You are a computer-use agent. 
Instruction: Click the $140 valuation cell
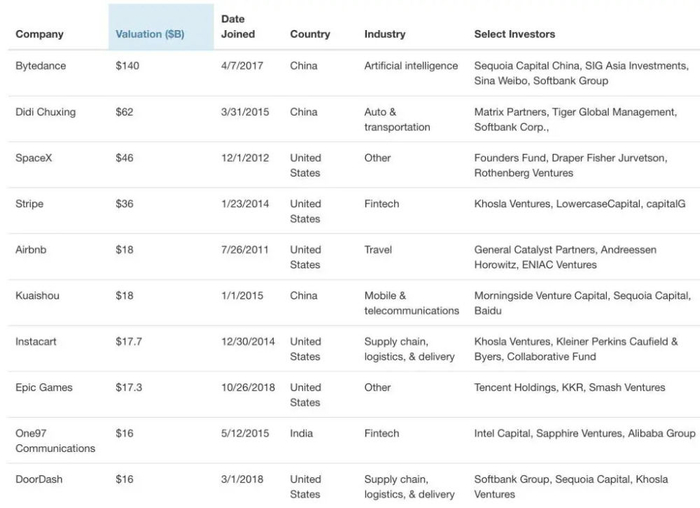pyautogui.click(x=129, y=65)
